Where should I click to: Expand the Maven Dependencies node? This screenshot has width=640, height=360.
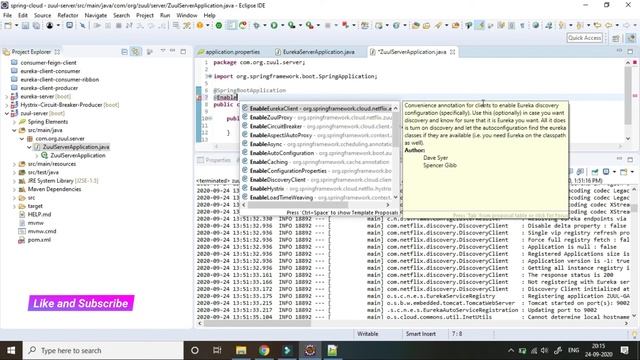(14, 189)
